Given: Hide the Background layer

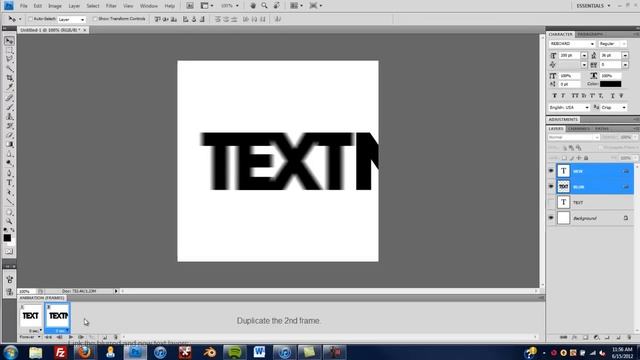Looking at the screenshot, I should (551, 218).
